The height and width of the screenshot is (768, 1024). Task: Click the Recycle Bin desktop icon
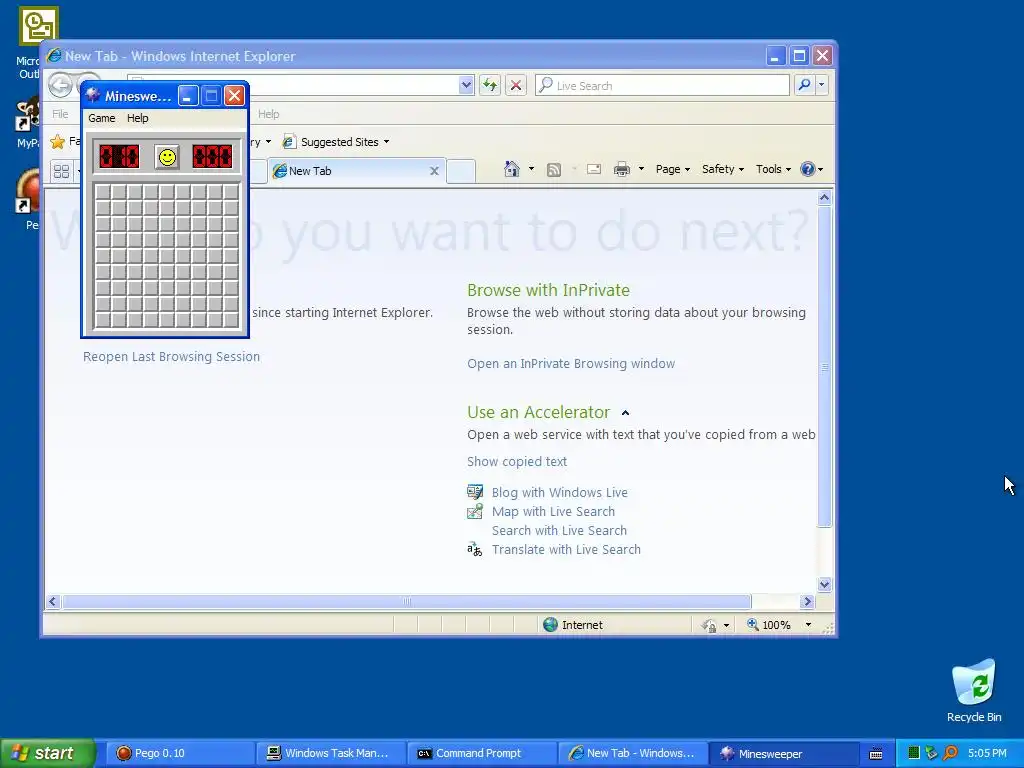click(x=974, y=692)
